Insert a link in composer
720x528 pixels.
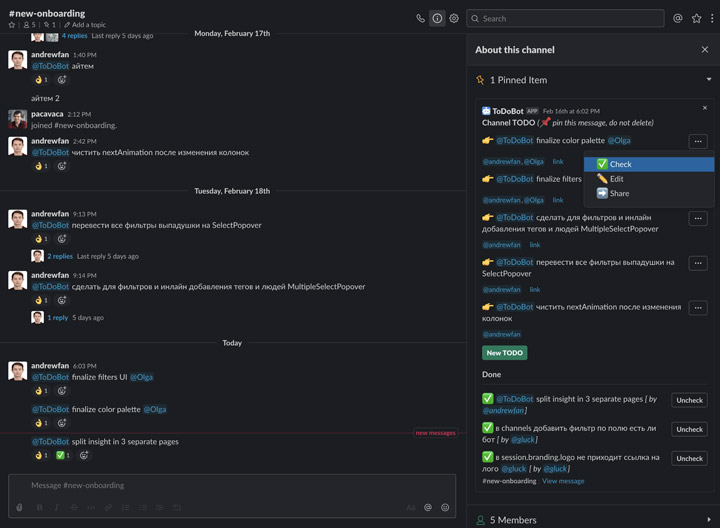click(x=108, y=507)
